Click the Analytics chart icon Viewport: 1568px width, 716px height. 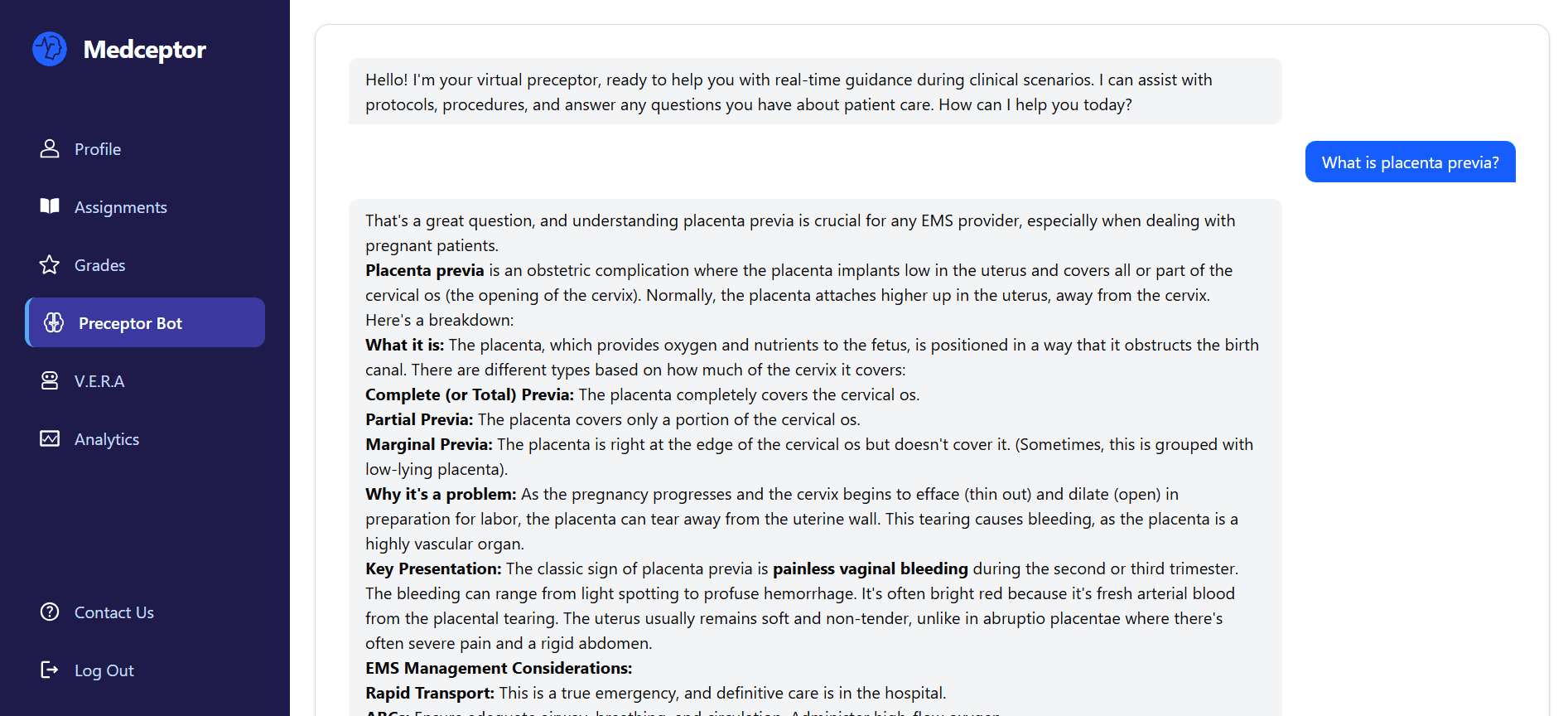pyautogui.click(x=50, y=439)
